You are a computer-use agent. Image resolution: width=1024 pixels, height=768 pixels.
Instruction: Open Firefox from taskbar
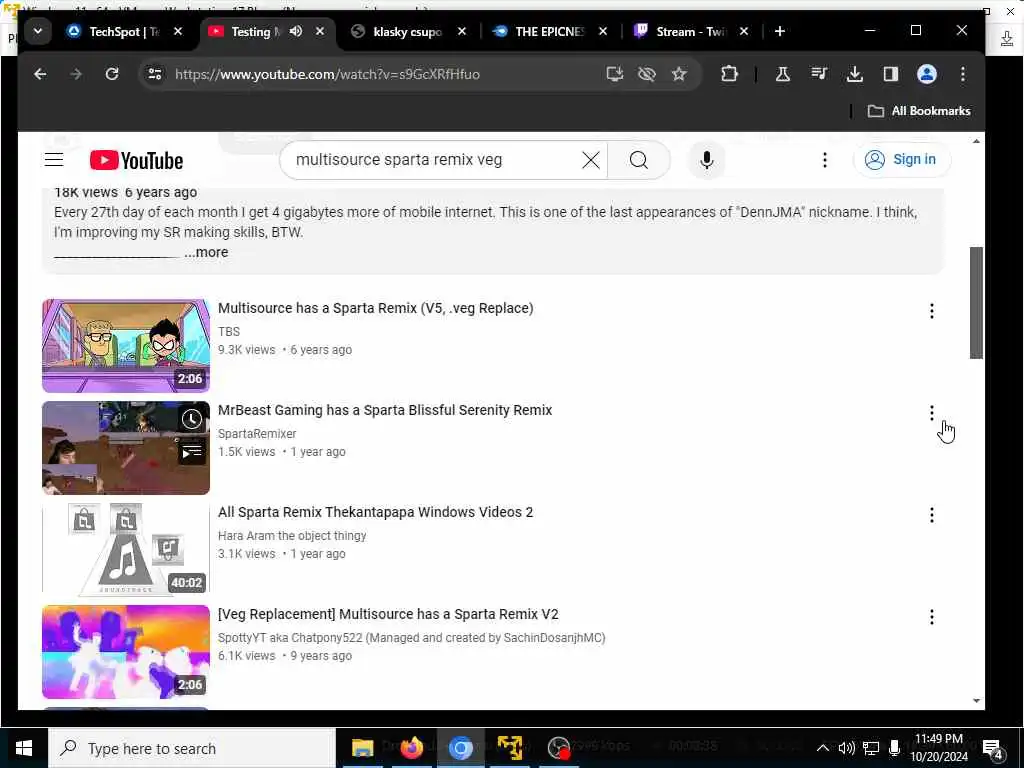411,748
